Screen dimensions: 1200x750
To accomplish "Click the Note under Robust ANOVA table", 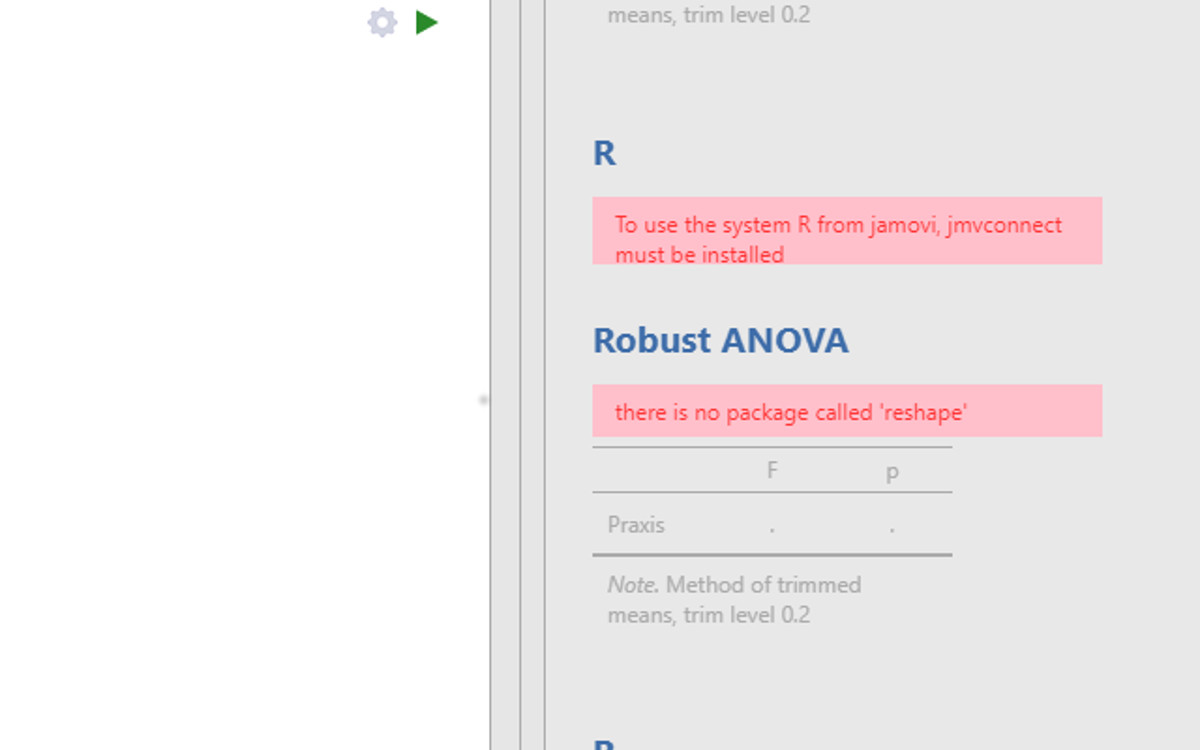I will click(x=734, y=599).
